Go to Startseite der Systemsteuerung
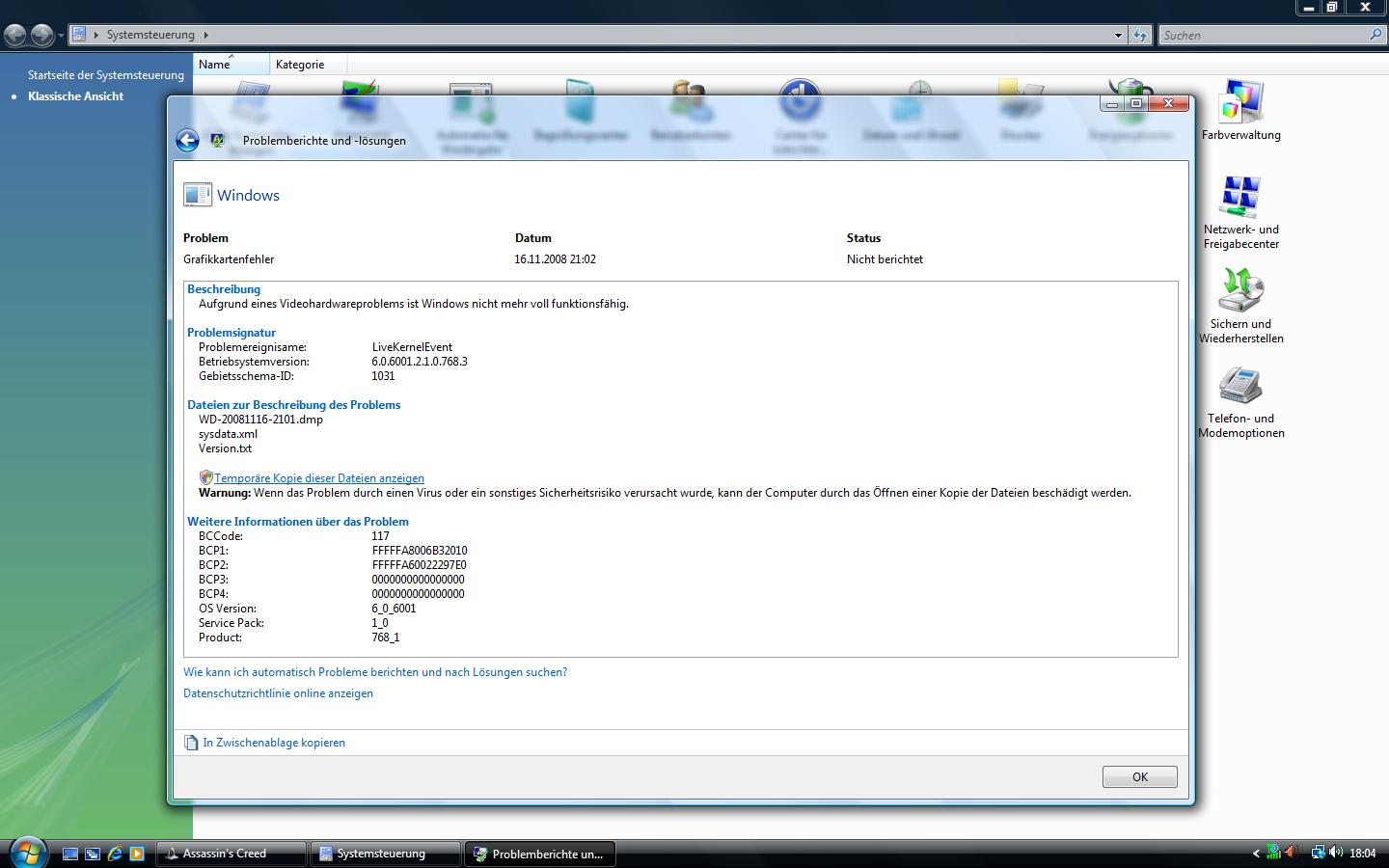The image size is (1389, 868). point(106,75)
